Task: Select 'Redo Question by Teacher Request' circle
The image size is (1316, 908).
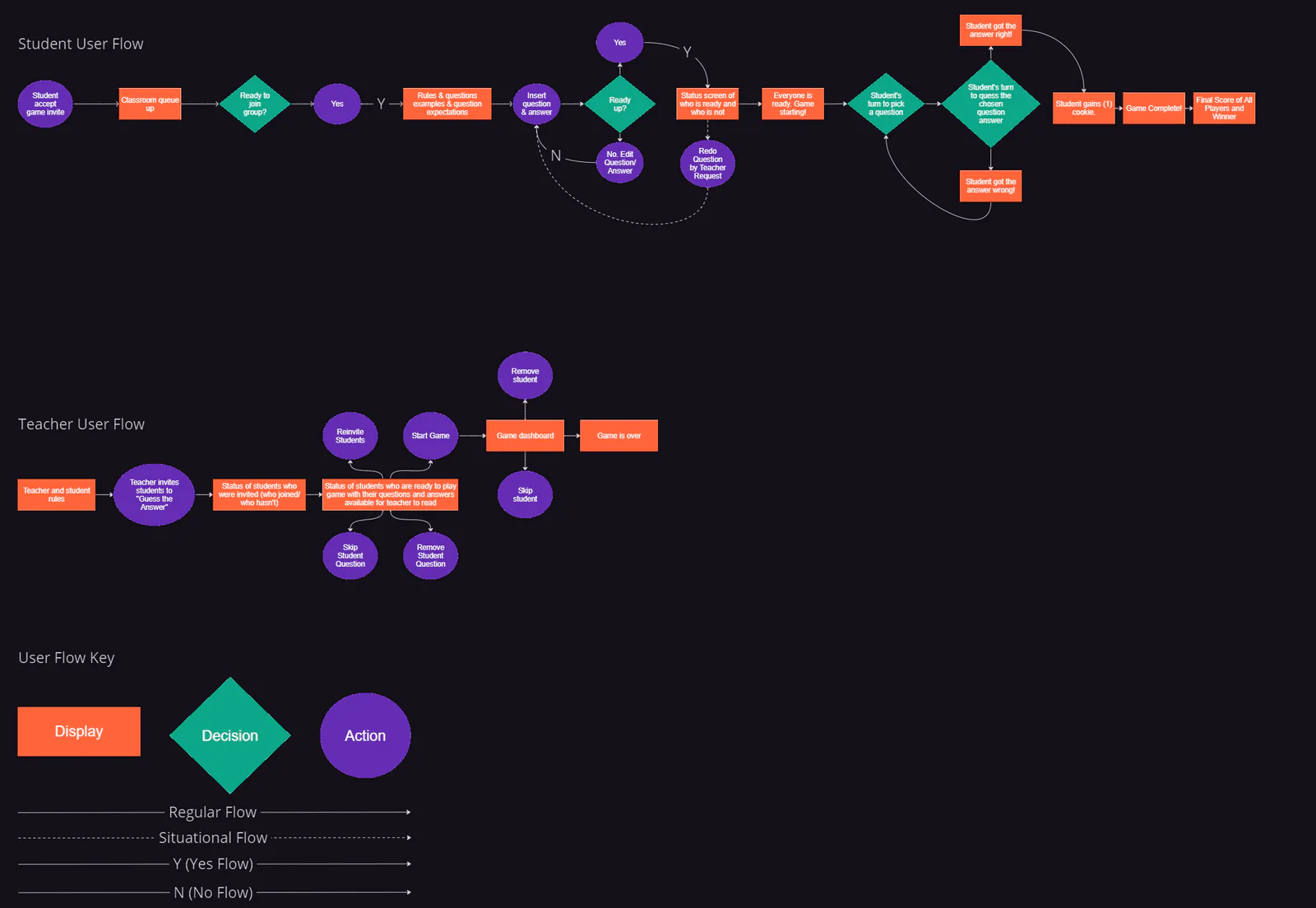Action: 707,164
